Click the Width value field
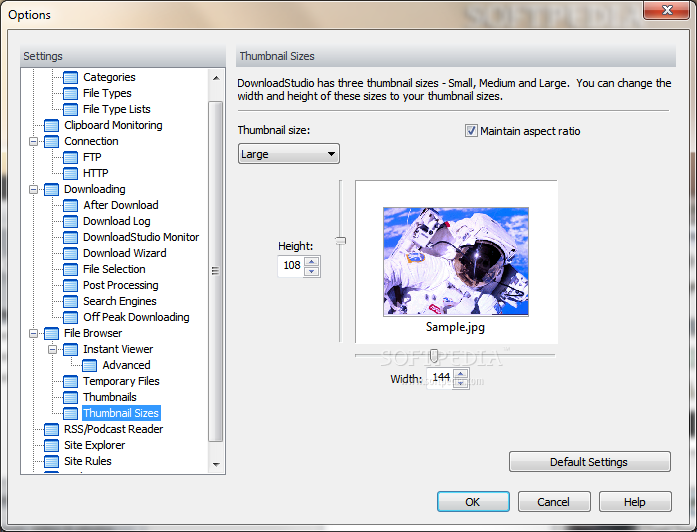 tap(440, 378)
